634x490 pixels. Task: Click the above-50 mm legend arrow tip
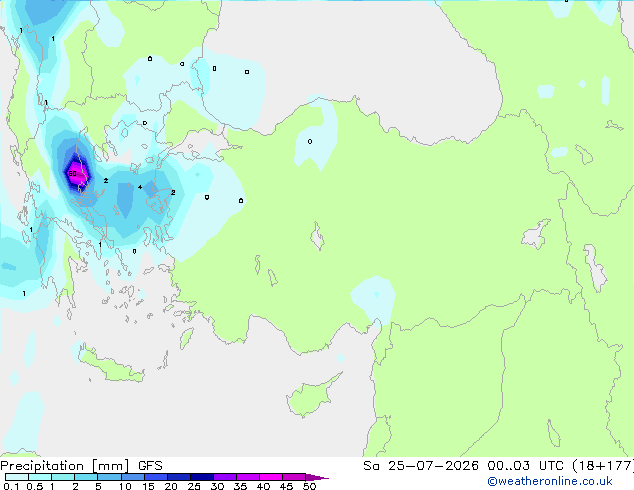[317, 477]
